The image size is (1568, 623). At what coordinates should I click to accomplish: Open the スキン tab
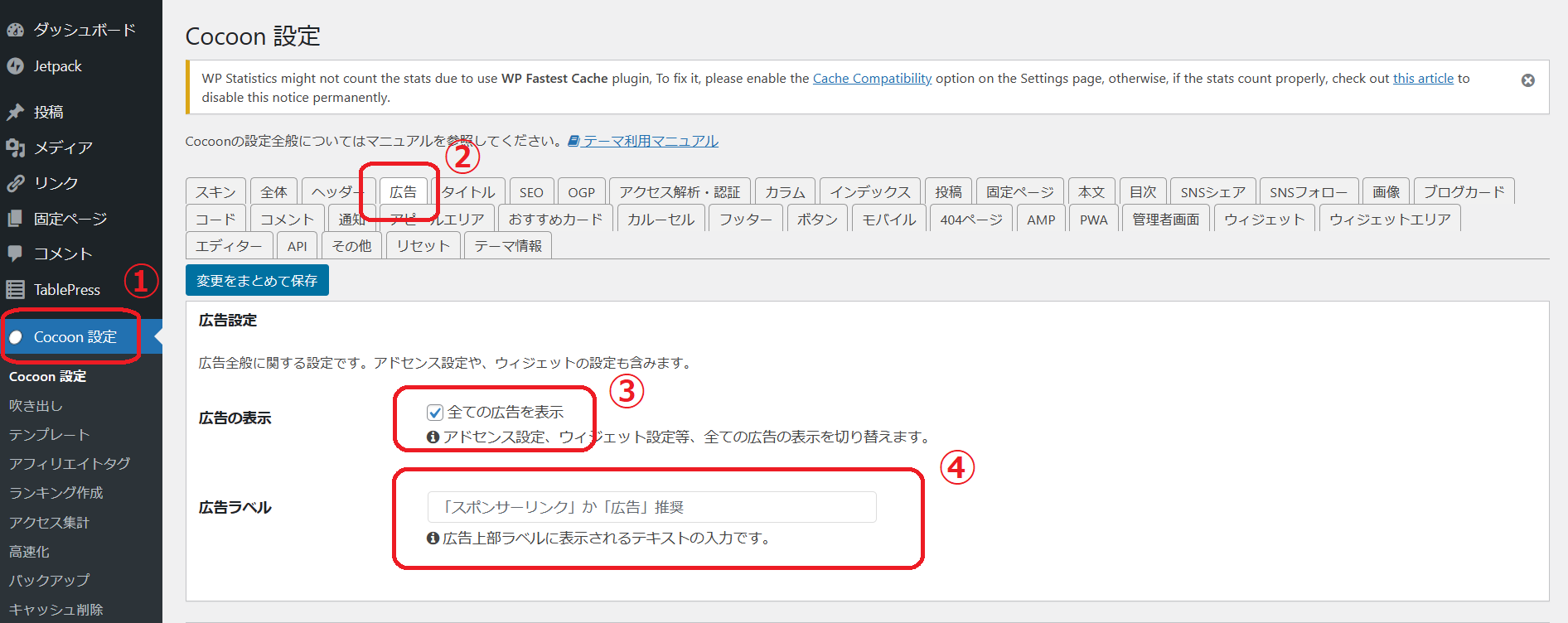point(216,191)
